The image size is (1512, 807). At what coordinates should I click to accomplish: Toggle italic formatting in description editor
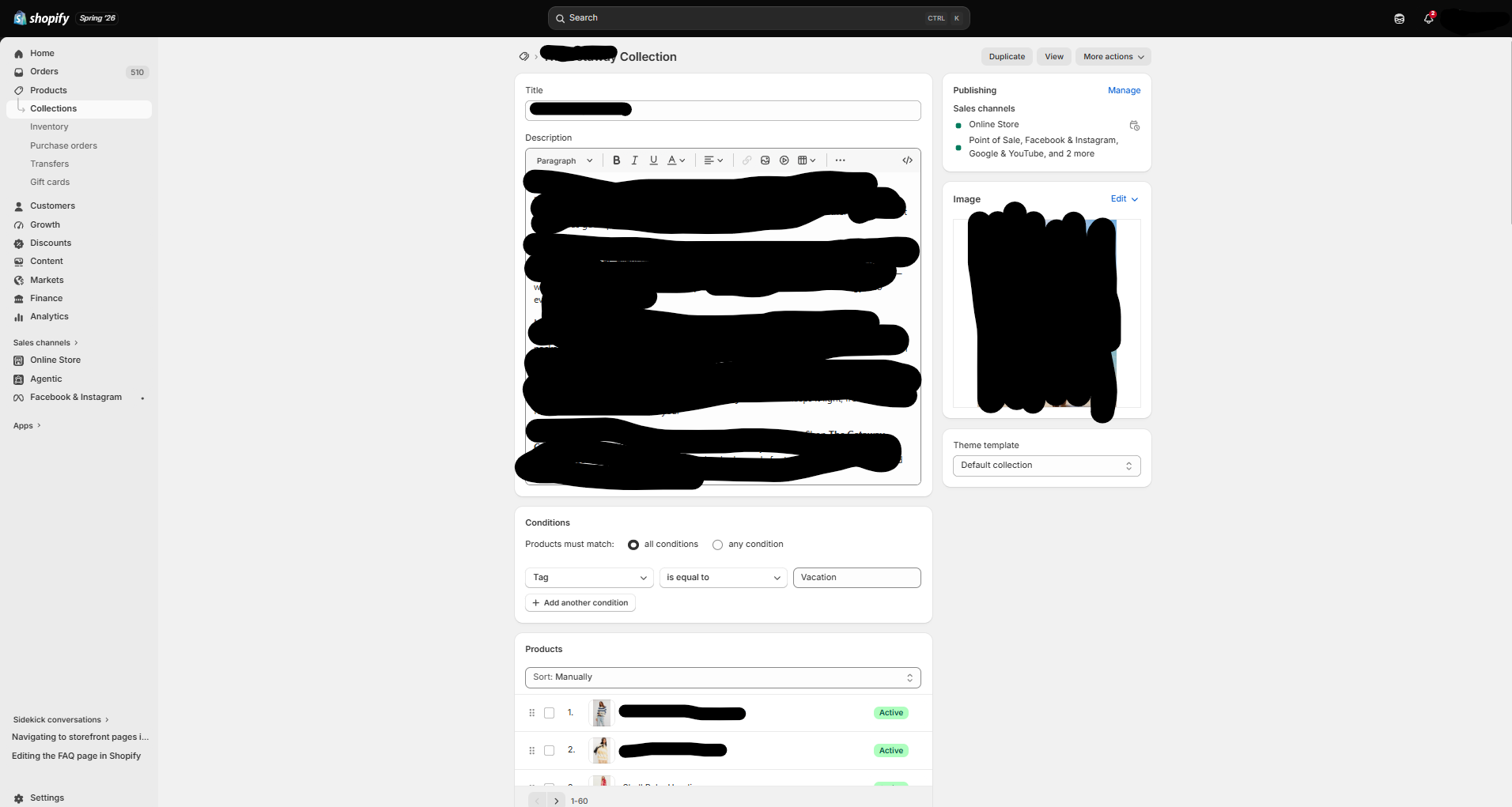click(x=634, y=160)
